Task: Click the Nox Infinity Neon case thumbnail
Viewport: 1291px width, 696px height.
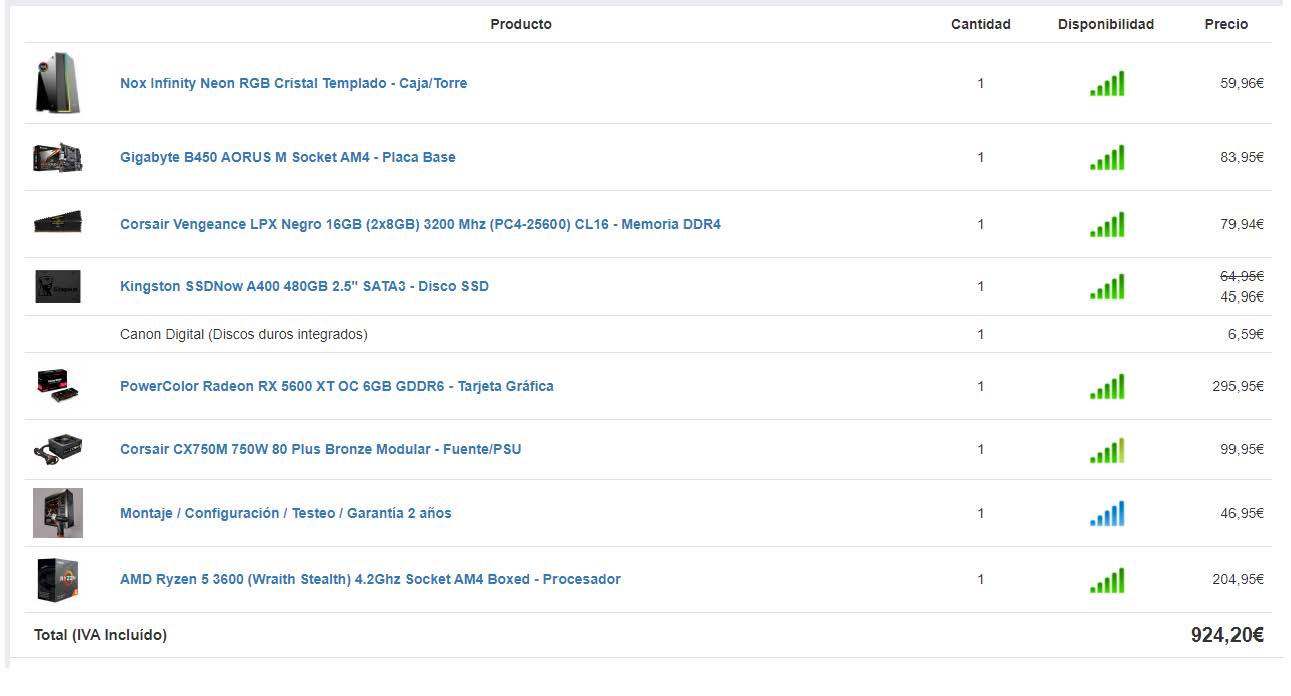Action: click(57, 83)
